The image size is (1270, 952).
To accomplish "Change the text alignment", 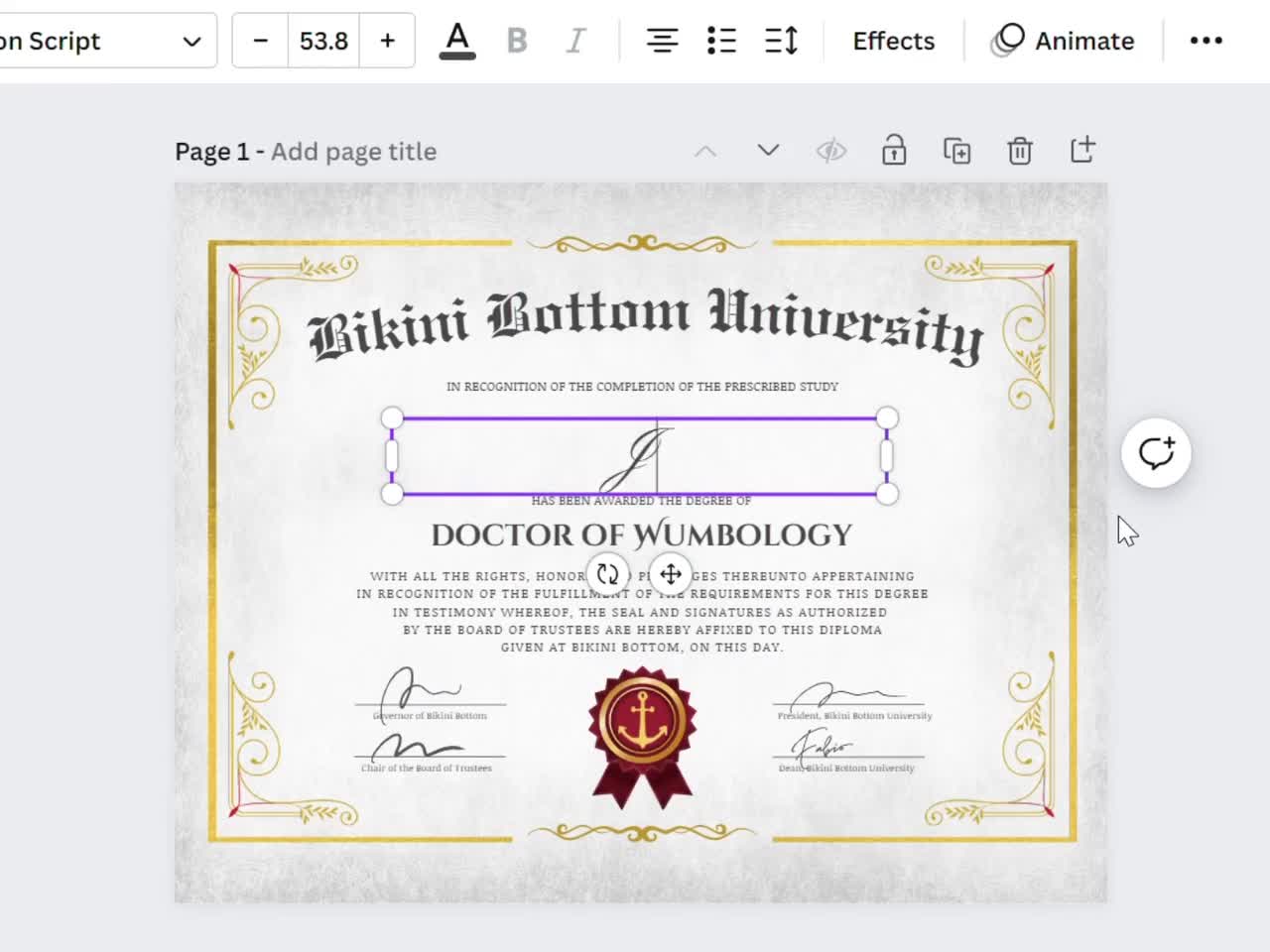I will coord(662,40).
